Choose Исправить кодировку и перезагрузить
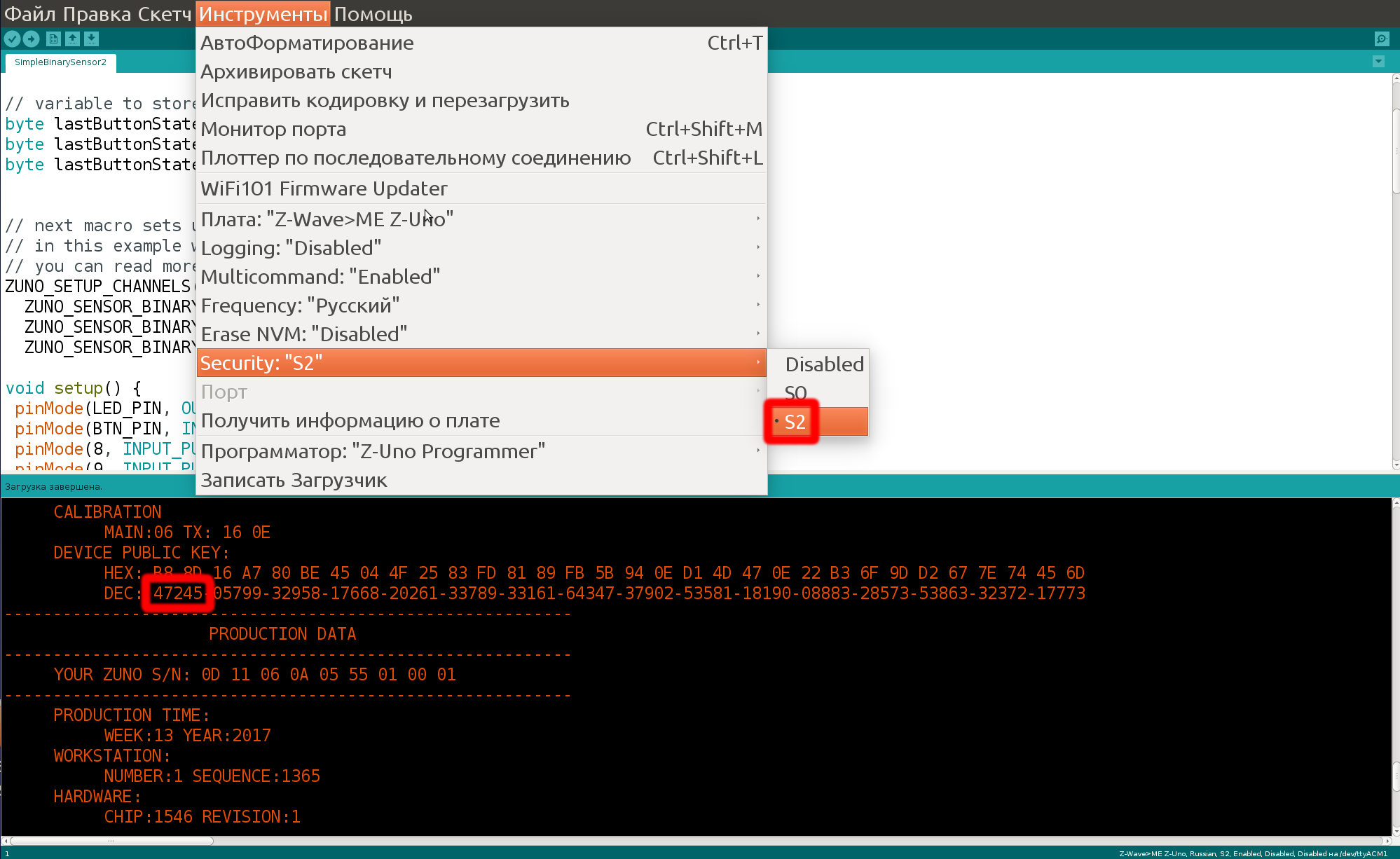The image size is (1400, 859). (x=481, y=100)
